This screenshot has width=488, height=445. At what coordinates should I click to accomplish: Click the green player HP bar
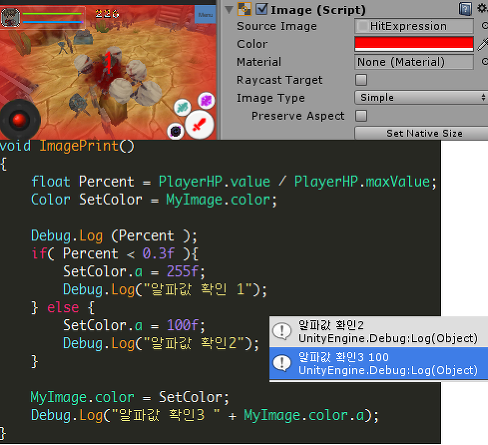[52, 14]
